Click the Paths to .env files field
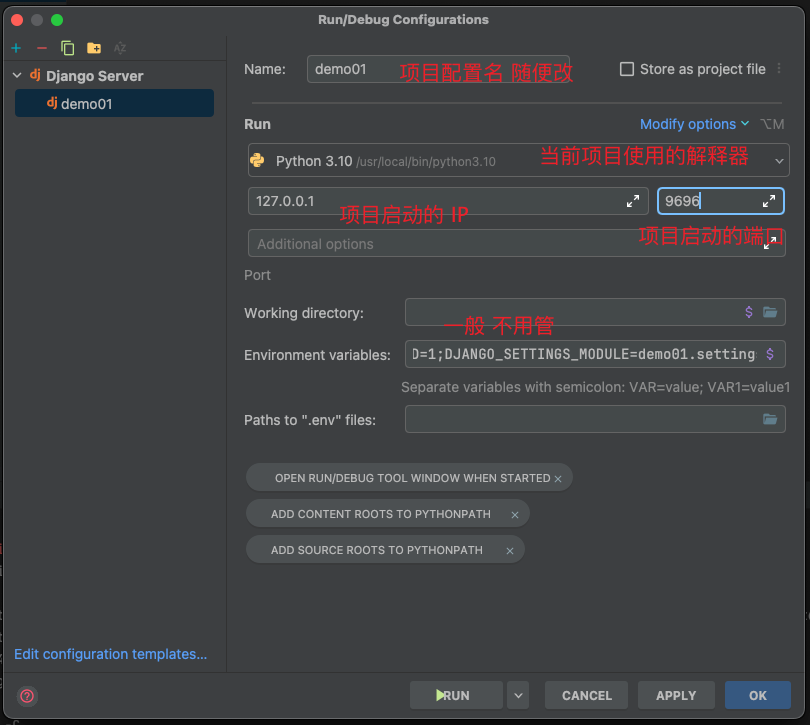Screen dimensions: 810x725 (595, 419)
